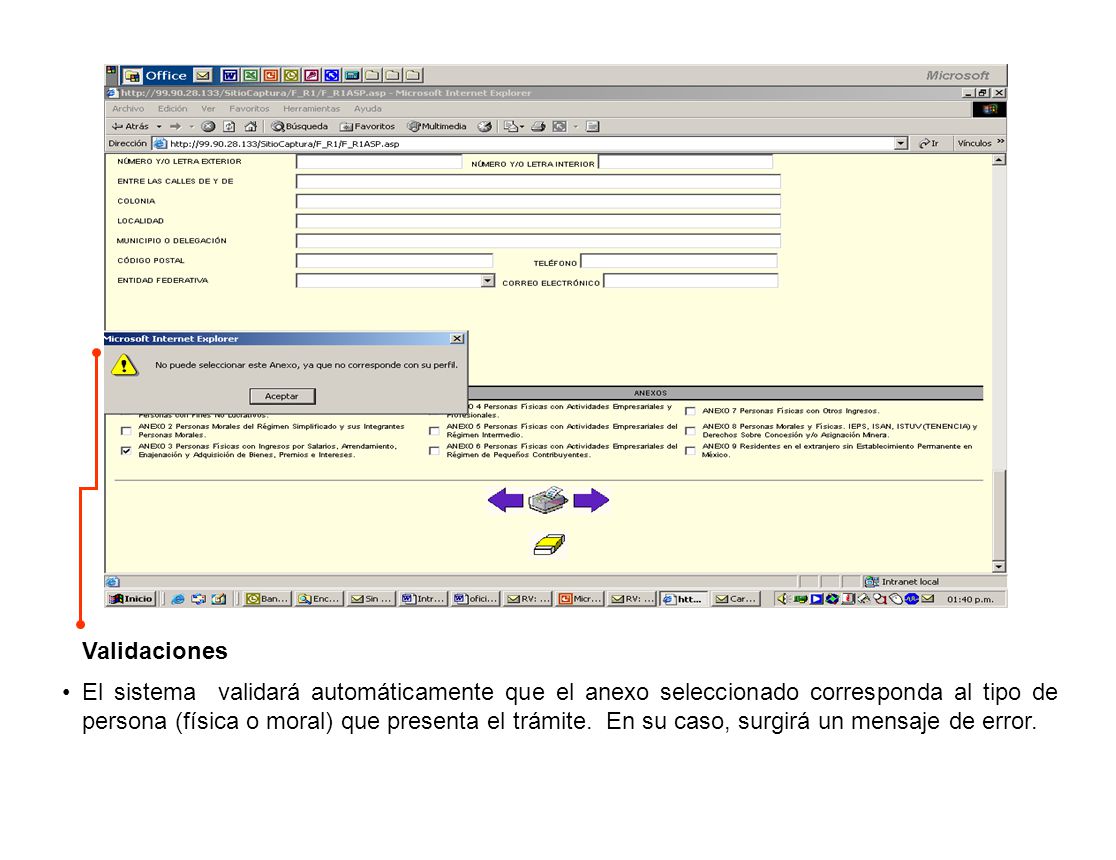Launch Excel from the Office shortcut bar
Image resolution: width=1116 pixels, height=860 pixels.
pyautogui.click(x=250, y=75)
